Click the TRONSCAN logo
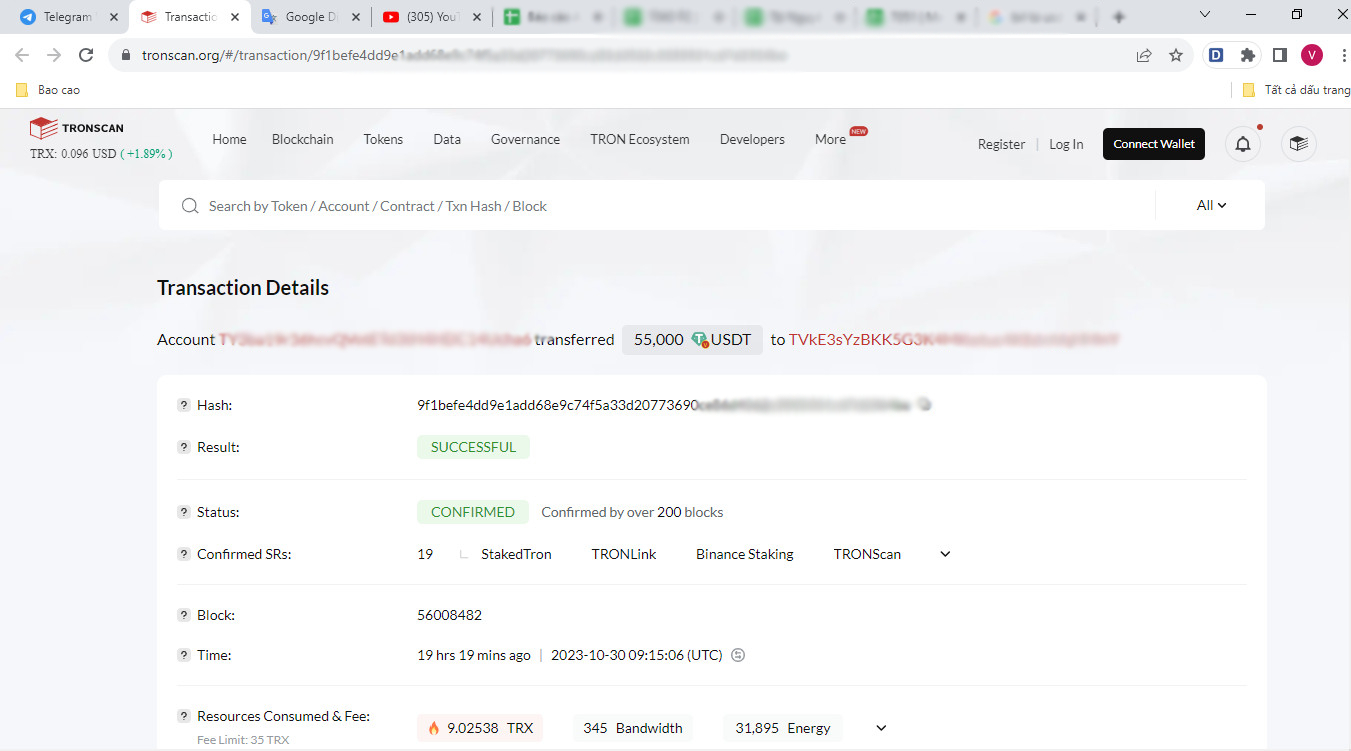Viewport: 1351px width, 751px height. point(77,128)
